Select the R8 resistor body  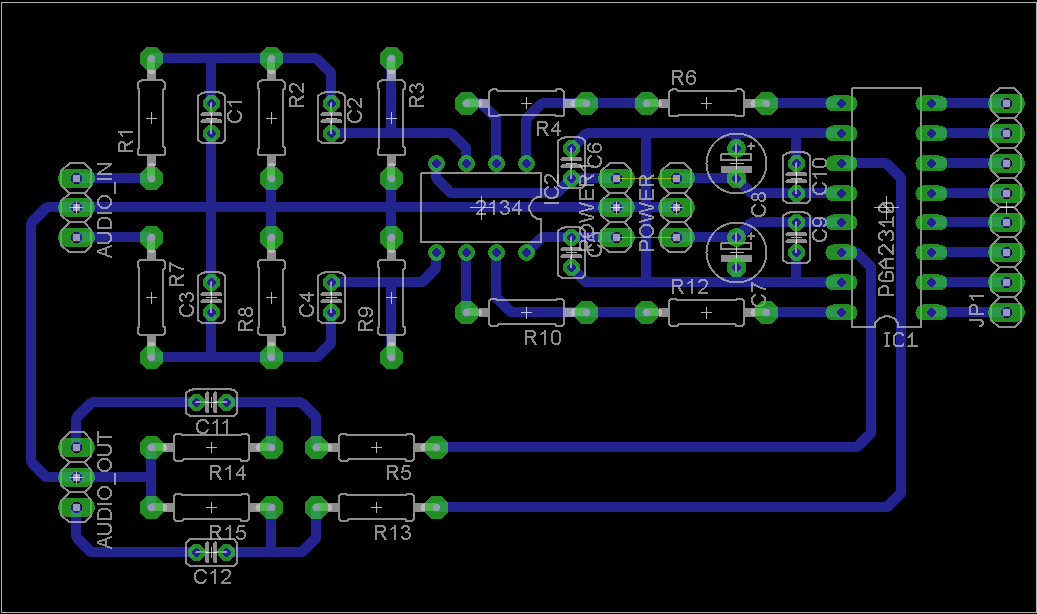coord(271,298)
